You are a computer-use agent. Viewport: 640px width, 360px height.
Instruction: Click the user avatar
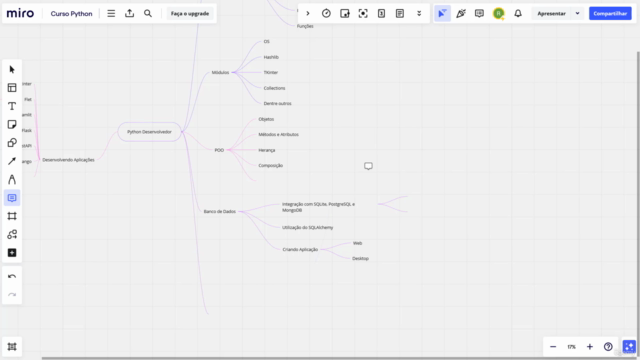498,13
